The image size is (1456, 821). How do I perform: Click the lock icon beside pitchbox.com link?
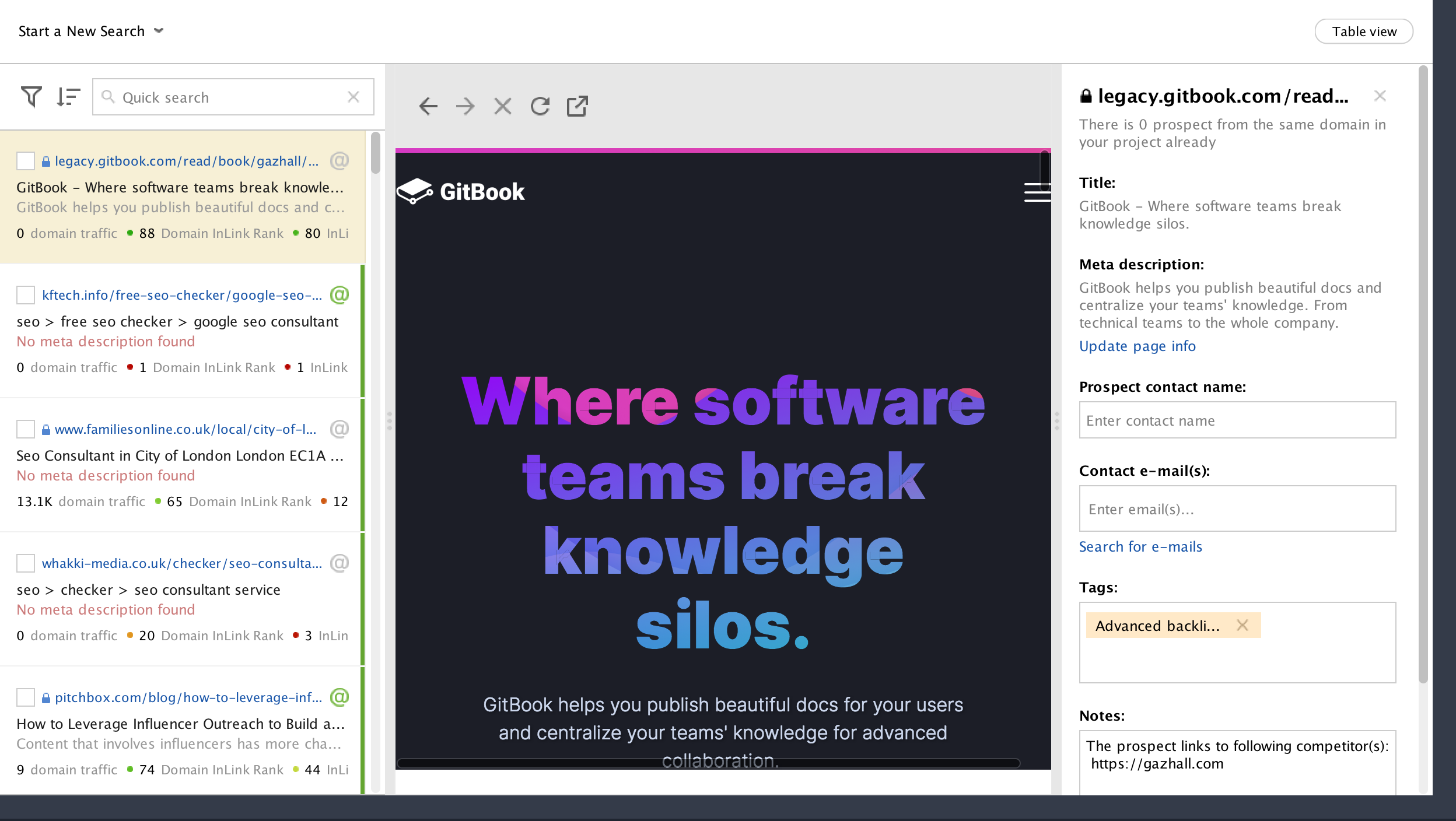coord(46,697)
